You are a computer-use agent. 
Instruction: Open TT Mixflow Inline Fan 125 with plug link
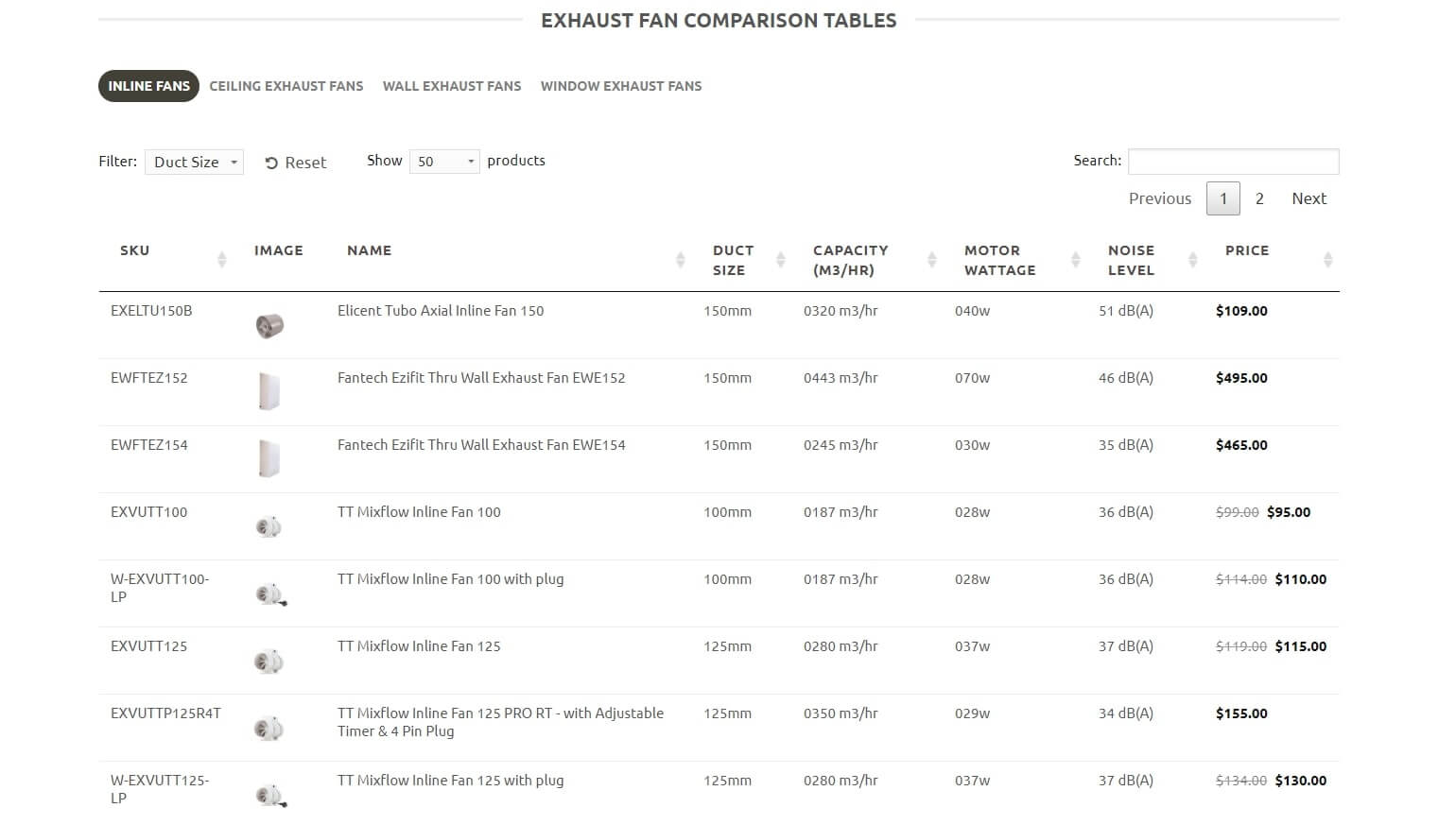pos(450,781)
